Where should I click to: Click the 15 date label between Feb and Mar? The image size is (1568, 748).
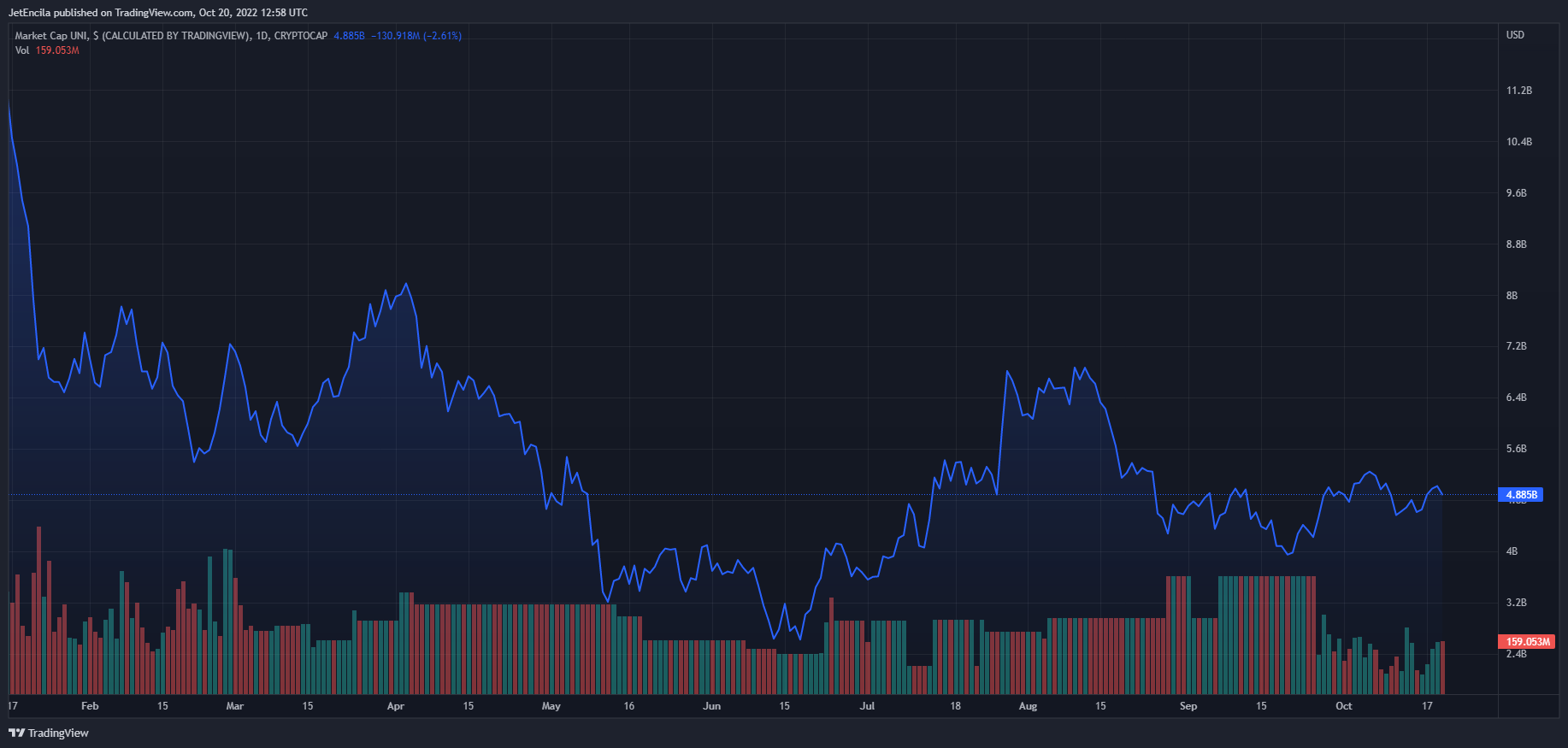pos(162,706)
